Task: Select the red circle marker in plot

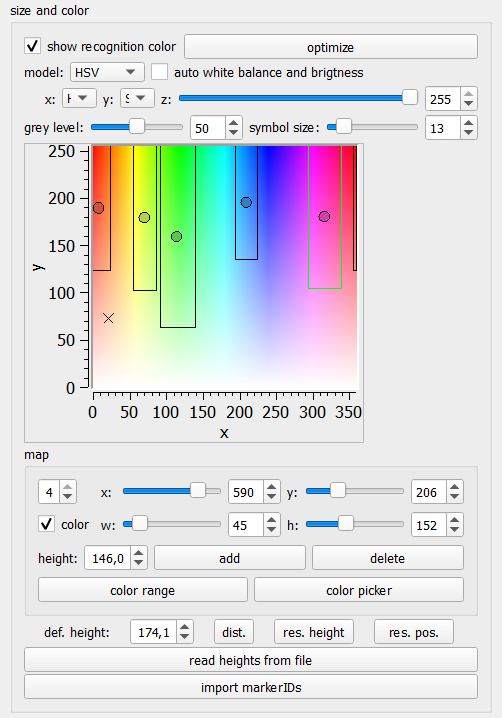Action: tap(98, 208)
